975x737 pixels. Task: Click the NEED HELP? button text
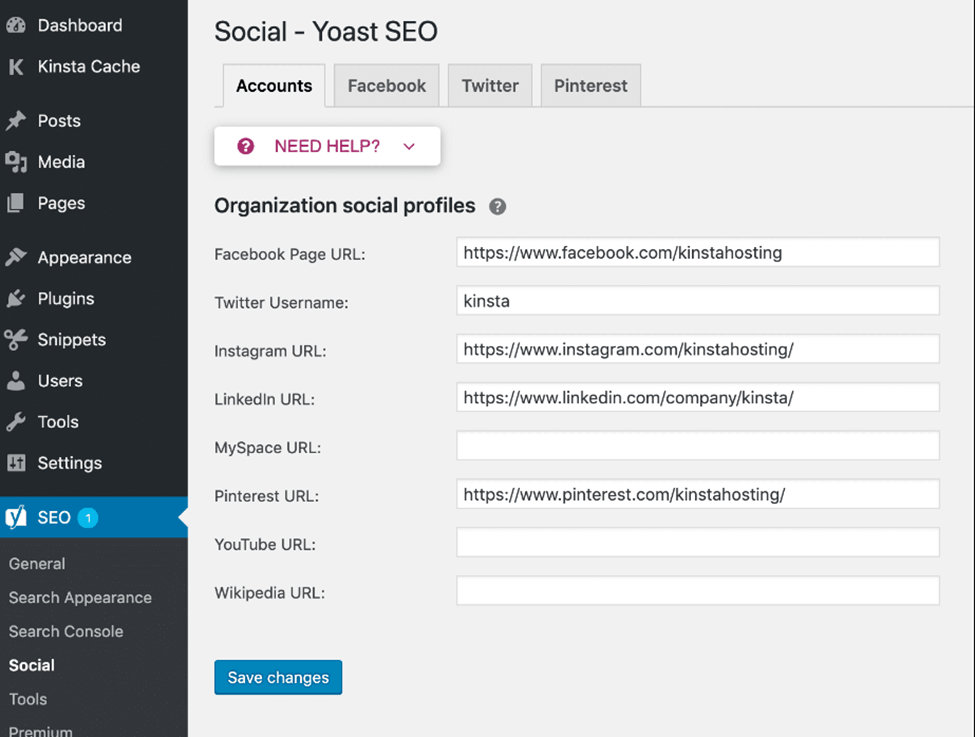(327, 146)
